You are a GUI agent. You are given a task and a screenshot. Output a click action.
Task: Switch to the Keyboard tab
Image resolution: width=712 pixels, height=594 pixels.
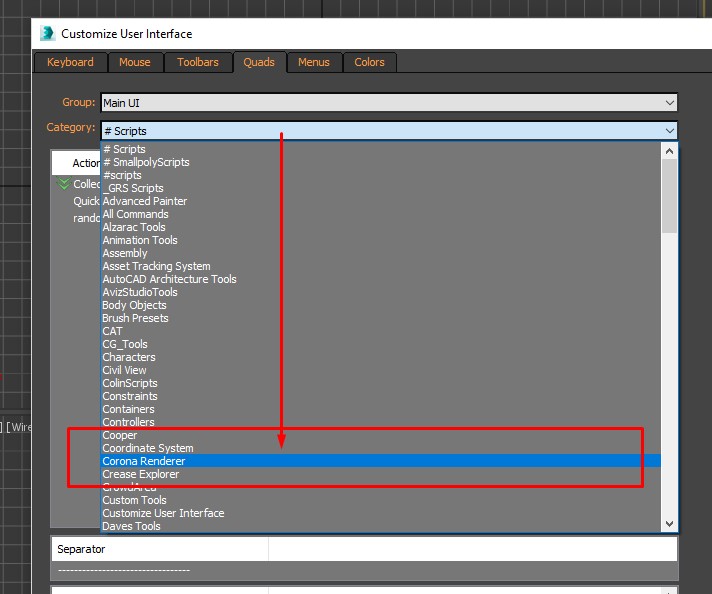click(70, 62)
